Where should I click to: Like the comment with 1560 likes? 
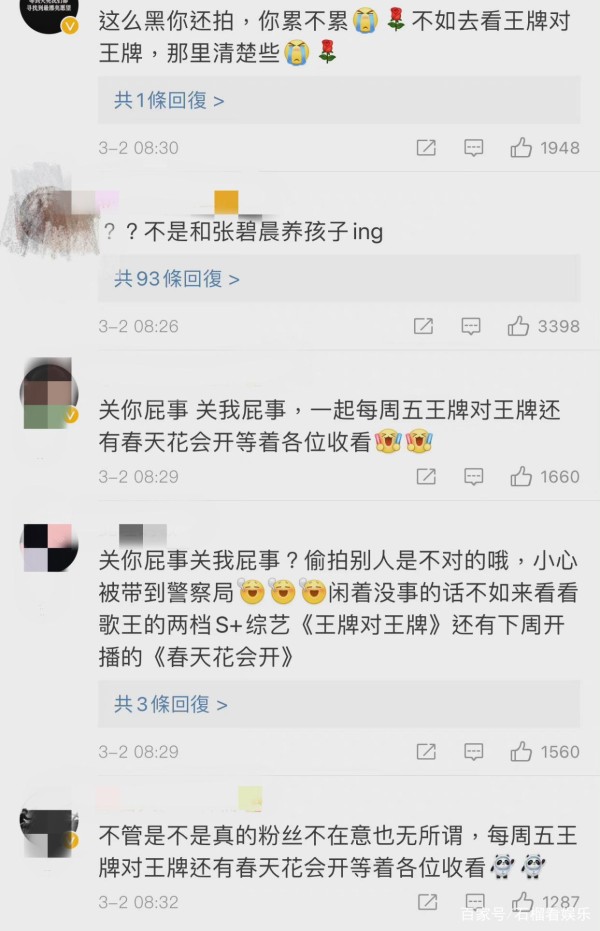[x=520, y=752]
